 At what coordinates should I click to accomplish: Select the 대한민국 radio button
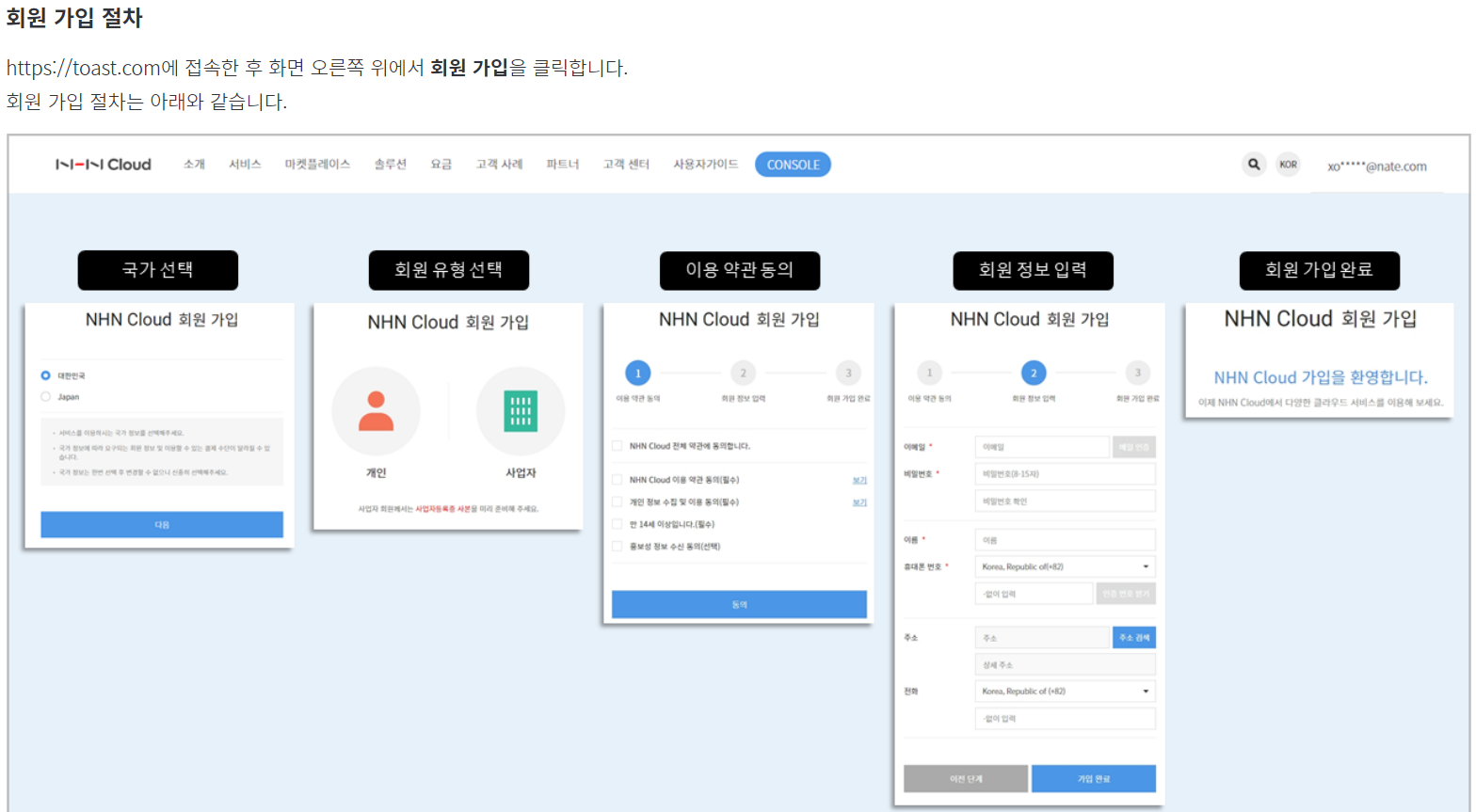[x=45, y=375]
